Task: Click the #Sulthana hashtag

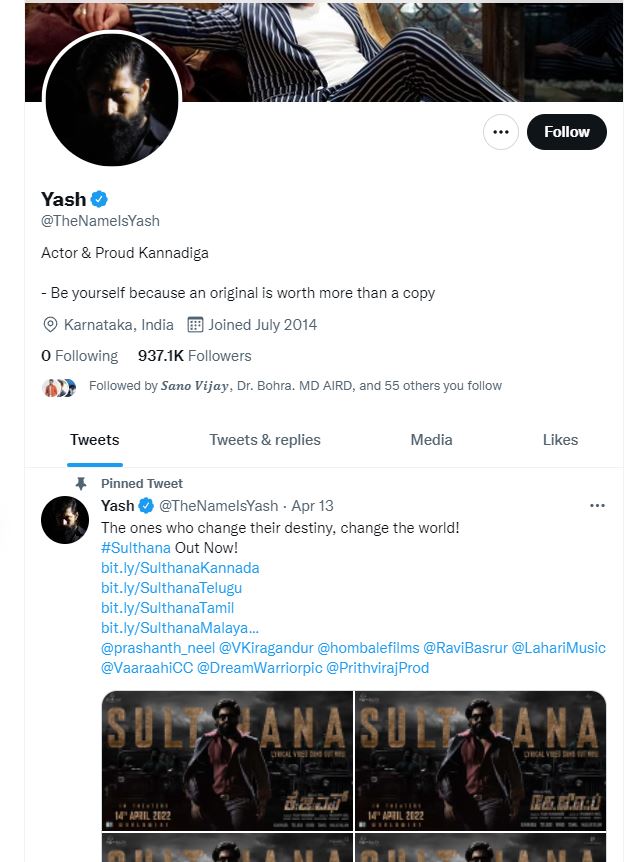Action: click(x=136, y=548)
